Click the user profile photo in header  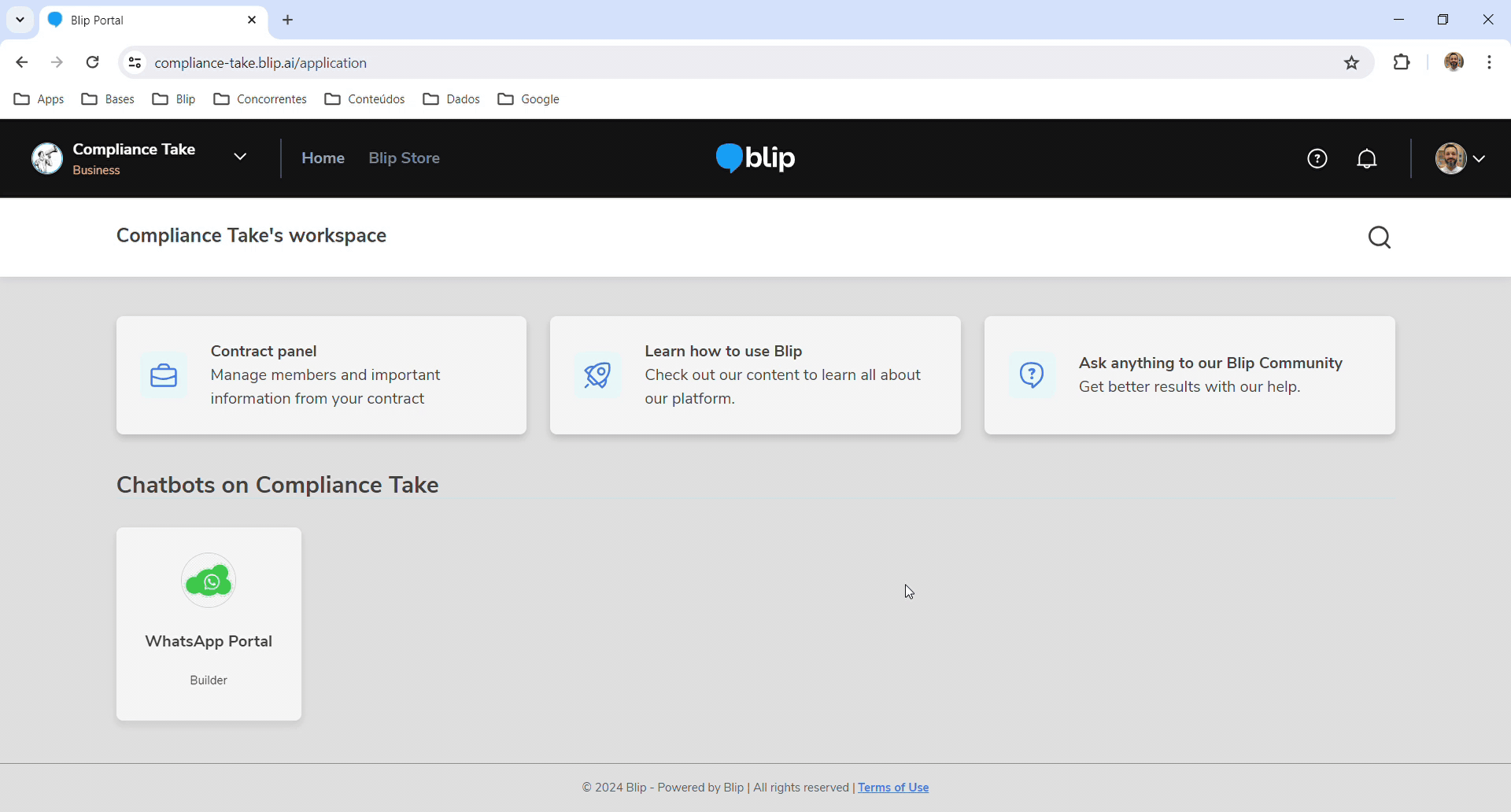pyautogui.click(x=1450, y=159)
